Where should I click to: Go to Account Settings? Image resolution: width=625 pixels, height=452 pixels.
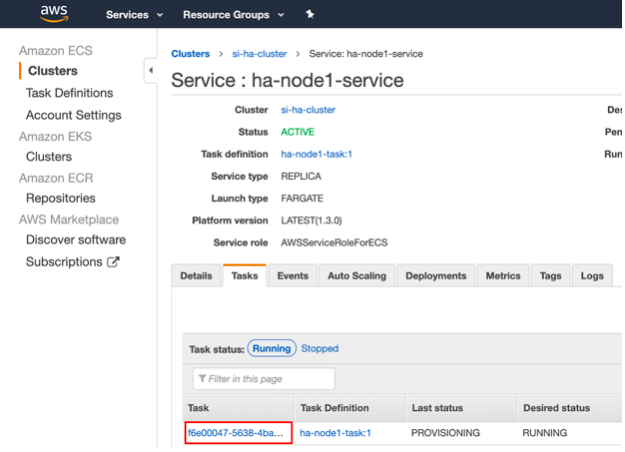[x=74, y=115]
